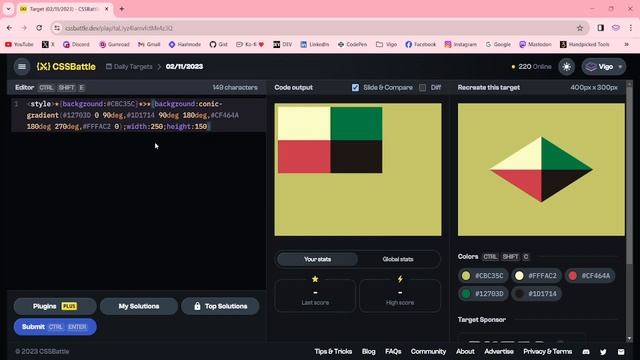This screenshot has height=360, width=640.
Task: Open the Vigo user profile dropdown
Action: 604,67
